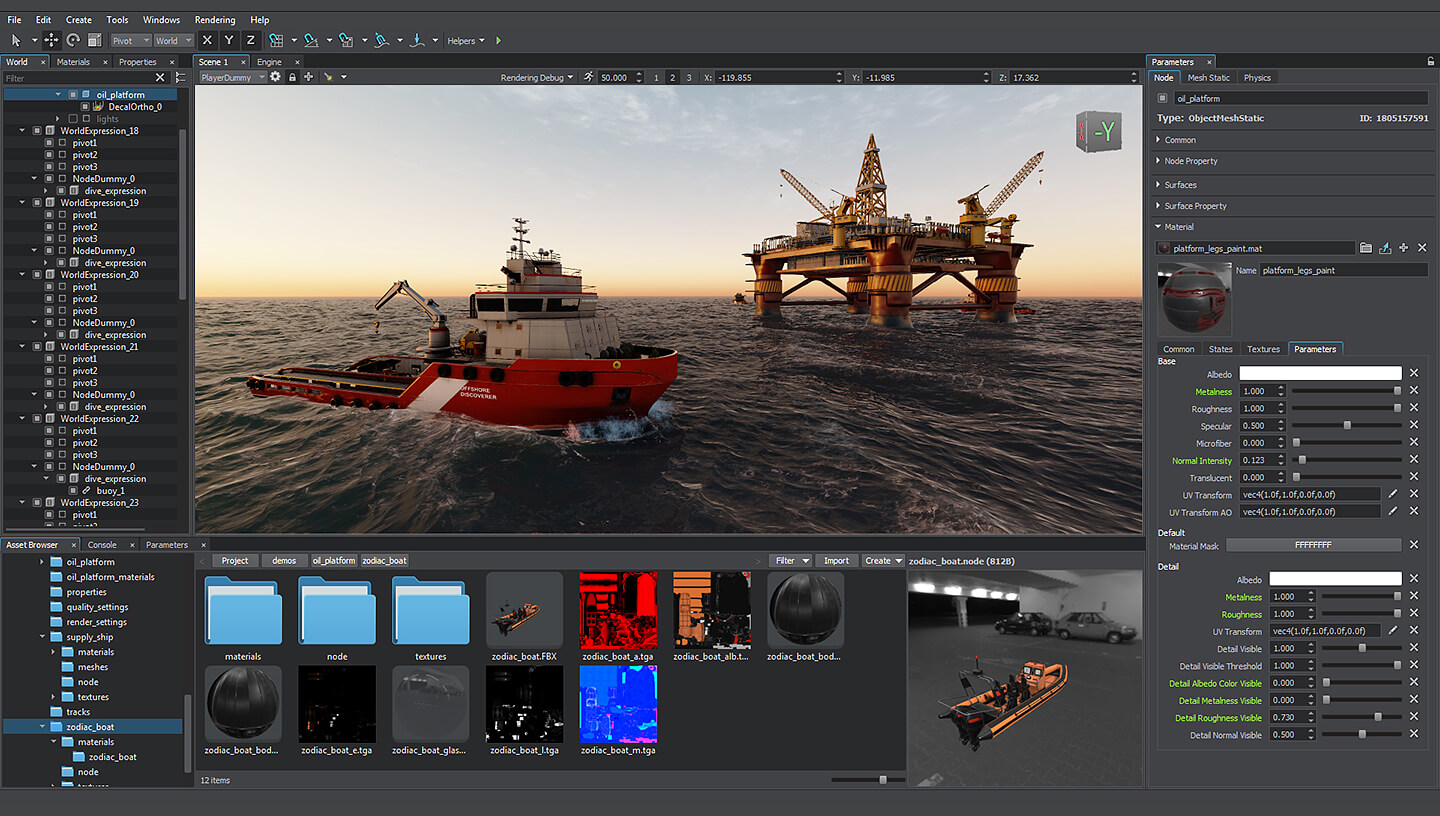Open camera settings gear next to PlayerDummy

coord(276,77)
